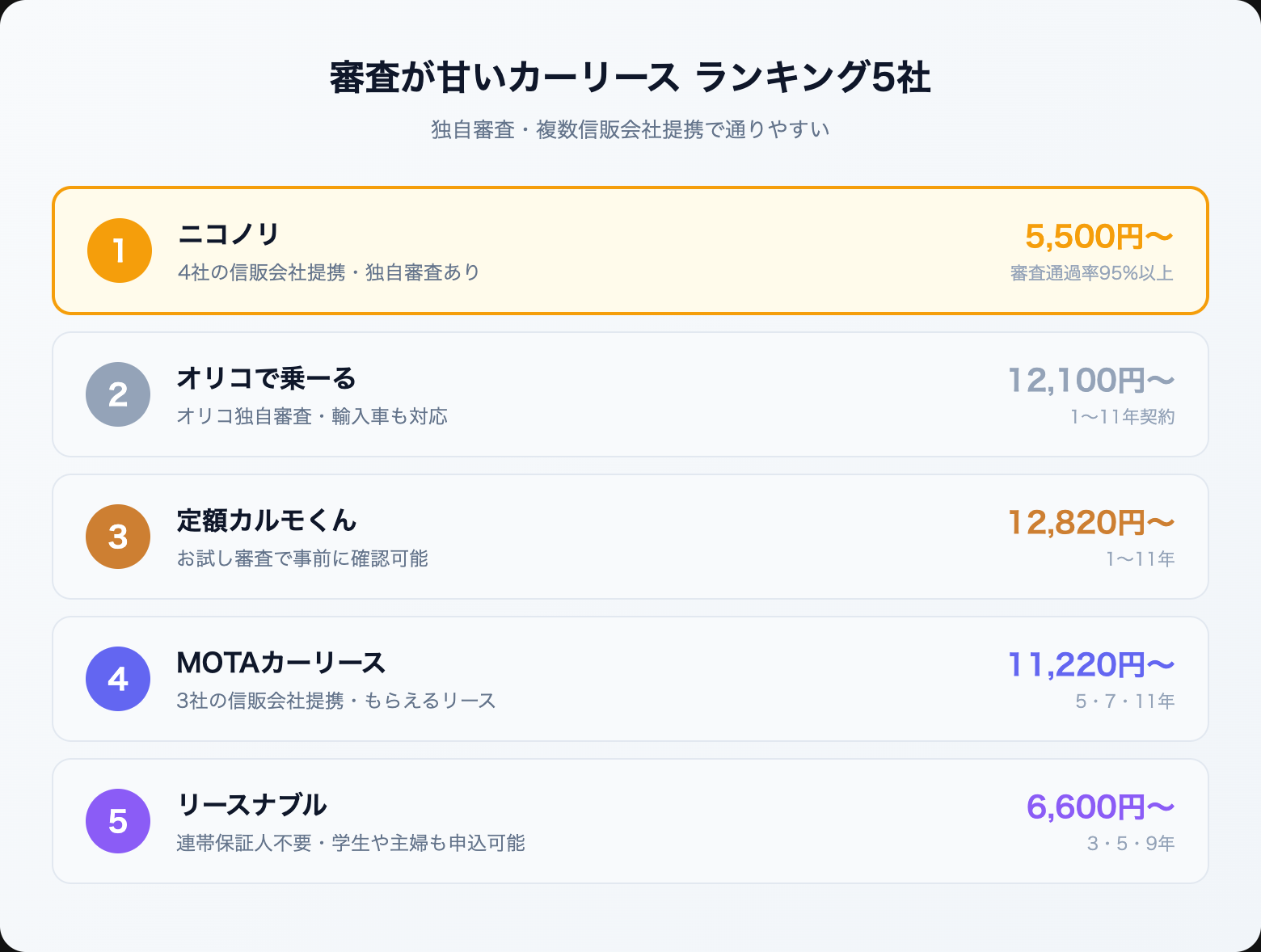Click the 12,100円〜 price
Image resolution: width=1261 pixels, height=952 pixels.
click(1090, 380)
